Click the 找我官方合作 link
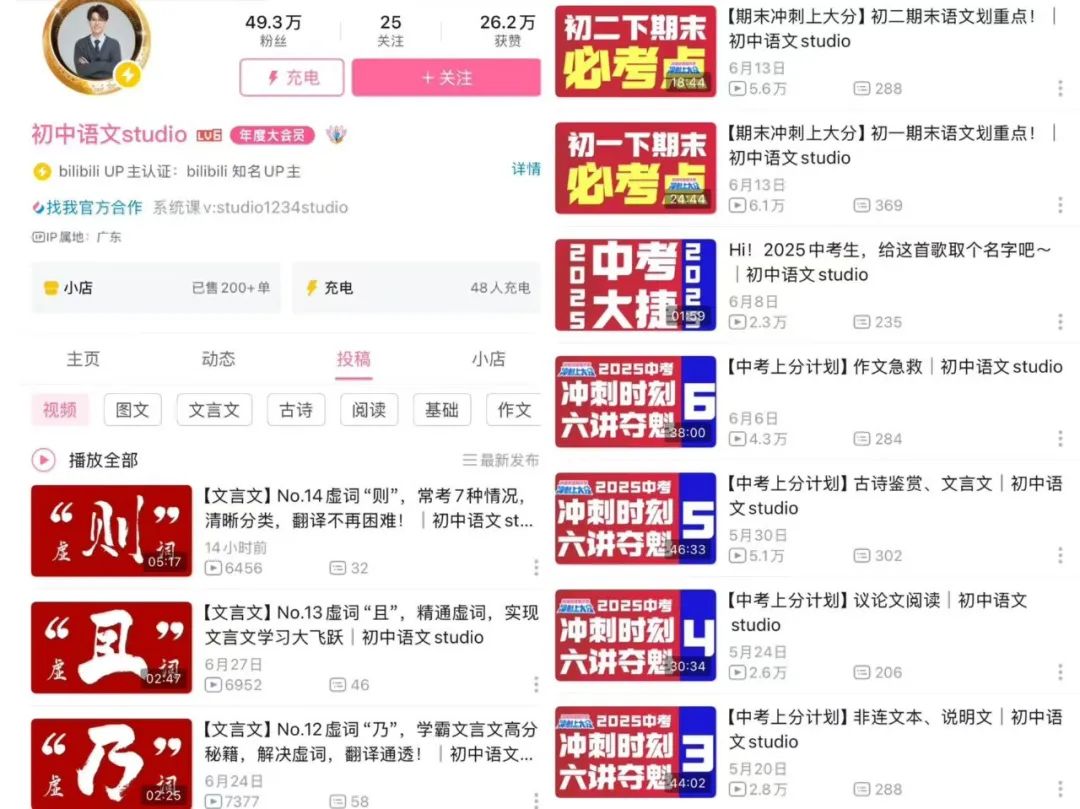Screen dimensions: 1080x809 click(x=87, y=207)
